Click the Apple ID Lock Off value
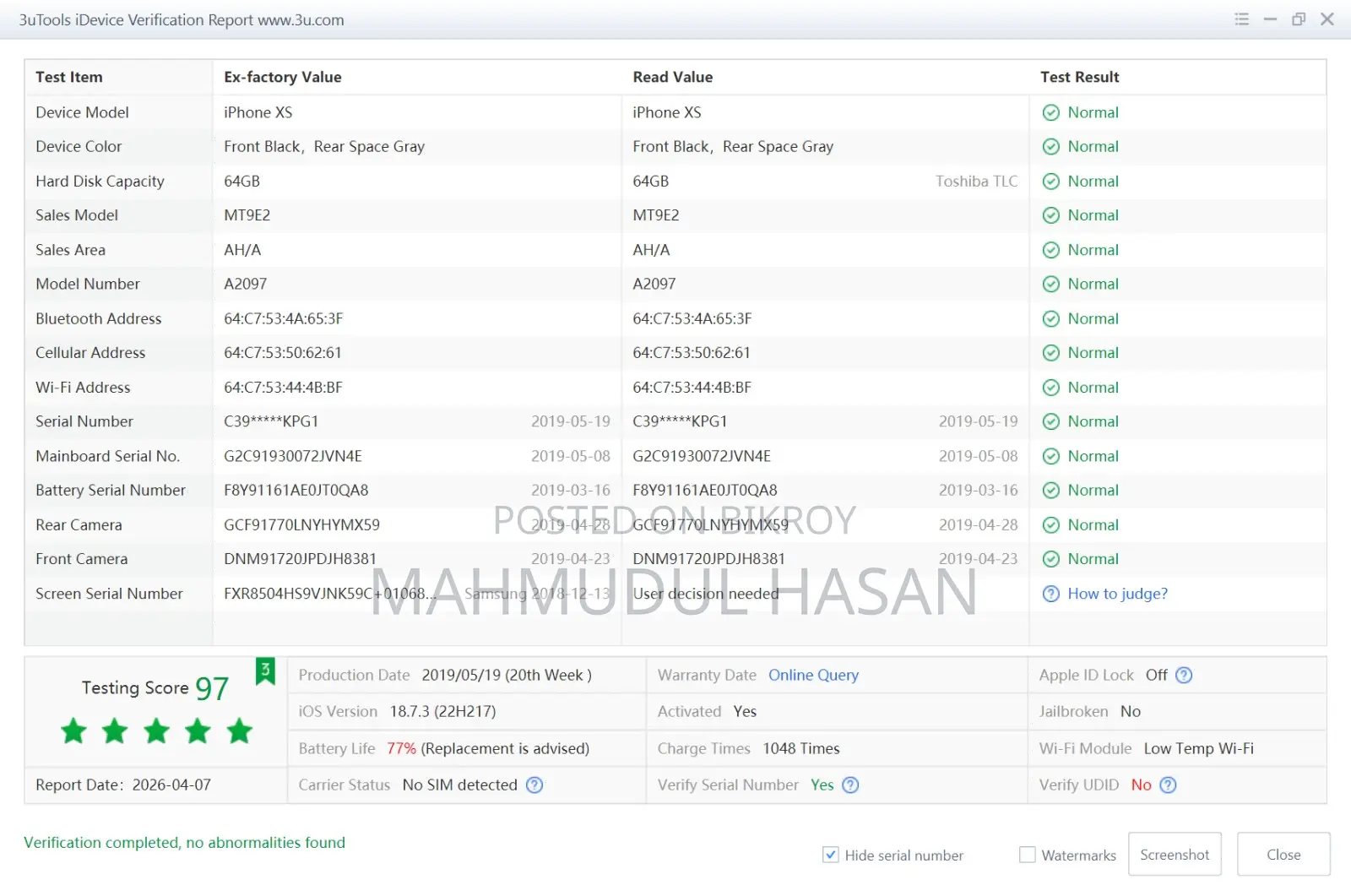This screenshot has height=896, width=1351. (x=1156, y=675)
